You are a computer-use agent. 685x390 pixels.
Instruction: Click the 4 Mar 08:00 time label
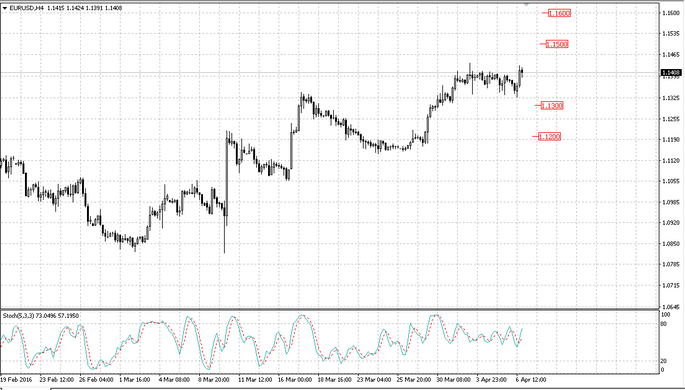click(174, 380)
